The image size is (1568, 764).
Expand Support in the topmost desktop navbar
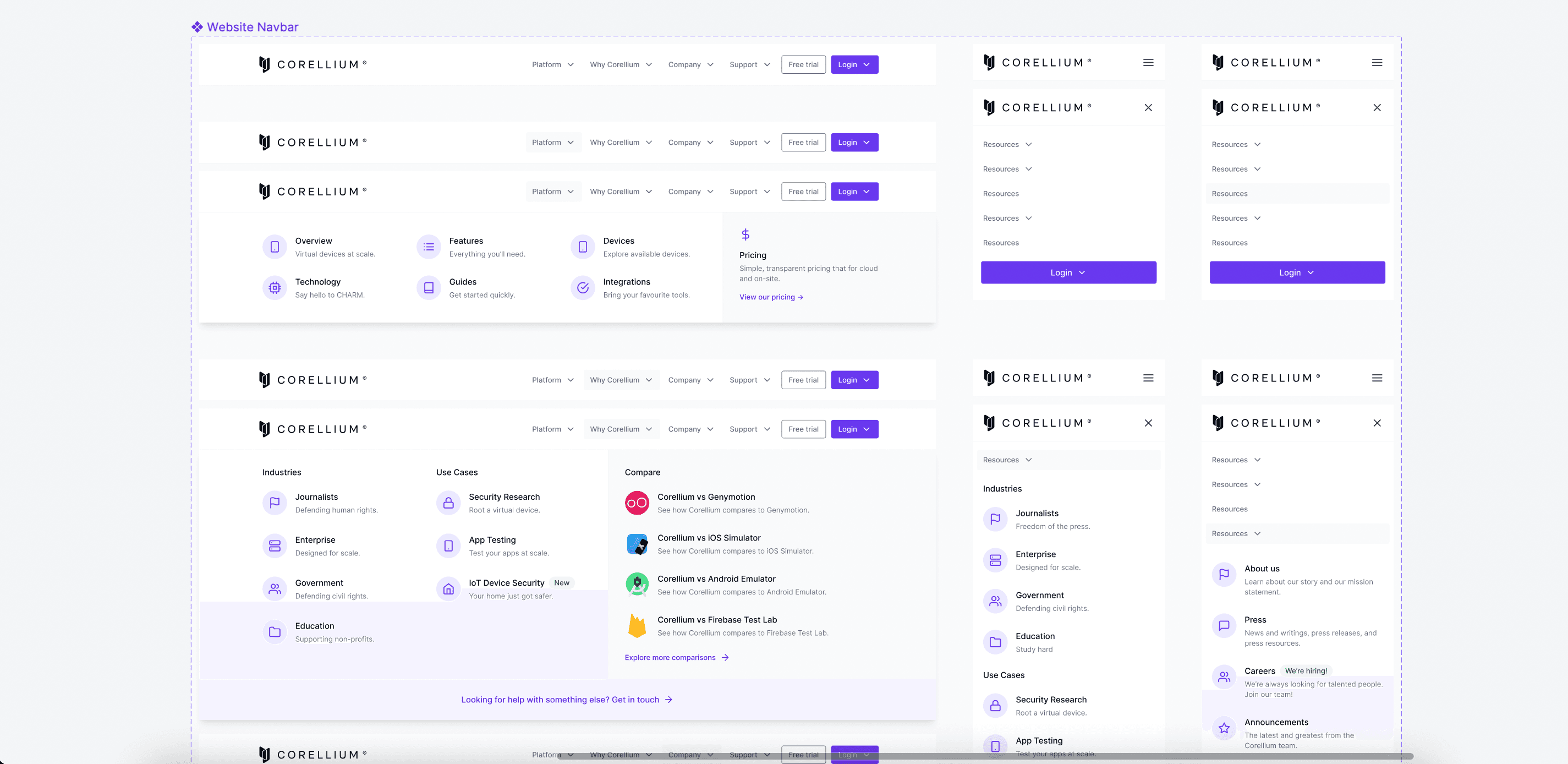click(x=749, y=64)
